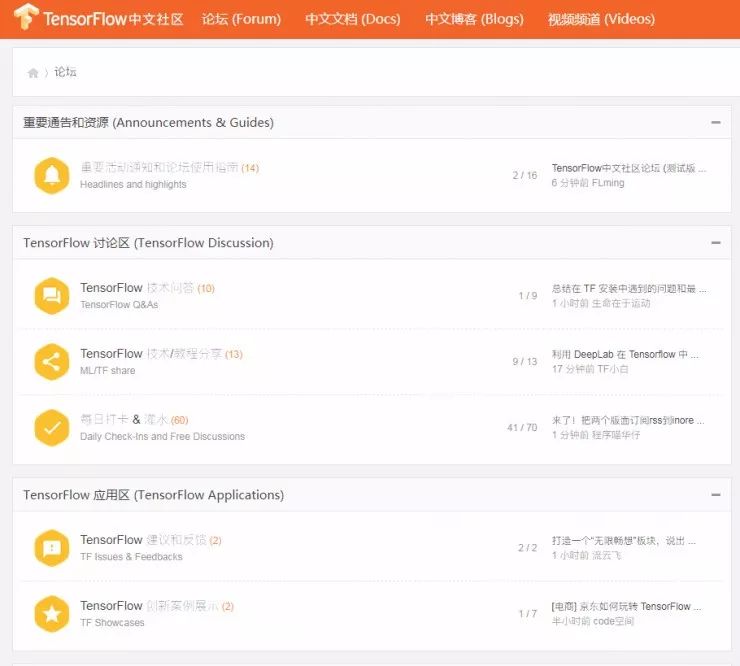Open latest post '[电商] 京东如何玩转 TensorFlow ...'
740x666 pixels.
(626, 606)
